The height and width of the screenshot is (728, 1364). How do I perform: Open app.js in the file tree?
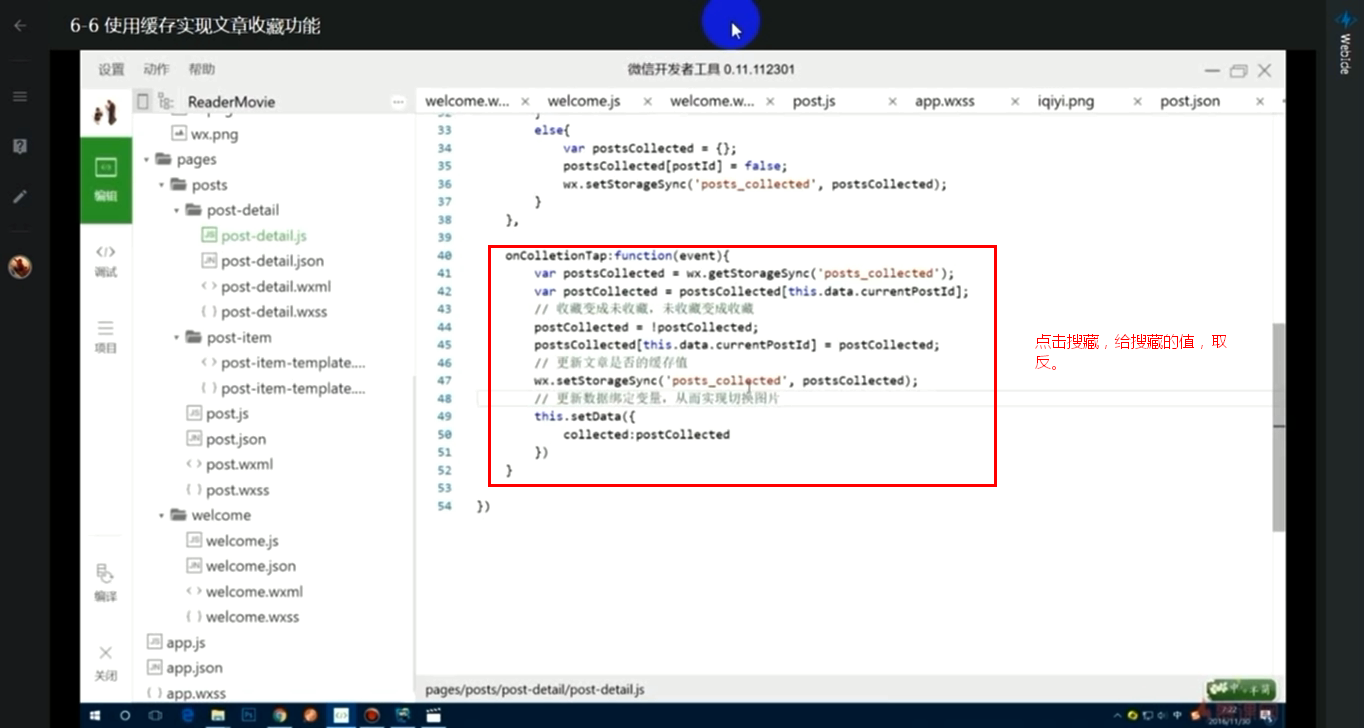coord(185,643)
